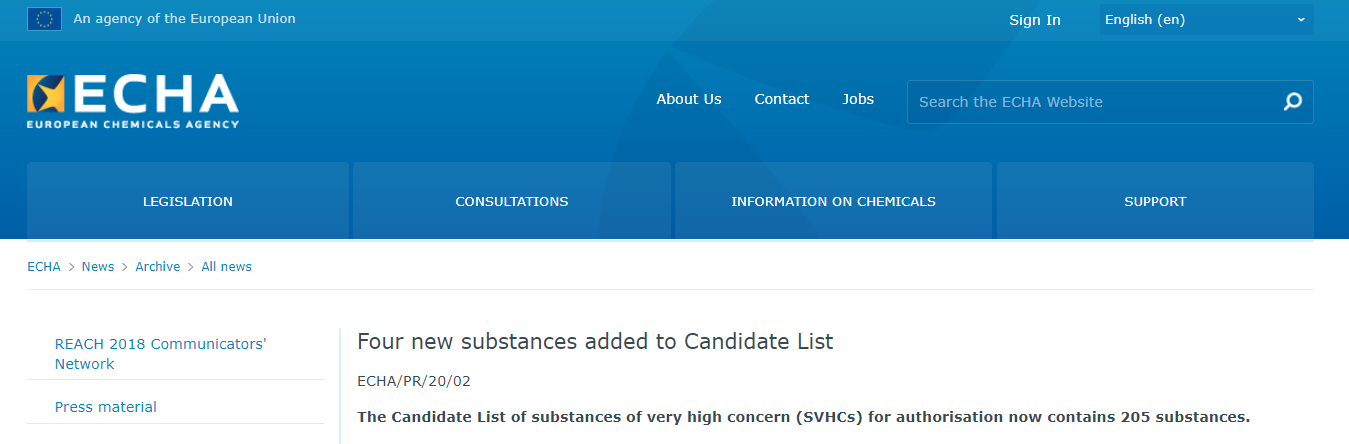The image size is (1349, 444).
Task: Open the English (en) language dropdown
Action: [1206, 20]
